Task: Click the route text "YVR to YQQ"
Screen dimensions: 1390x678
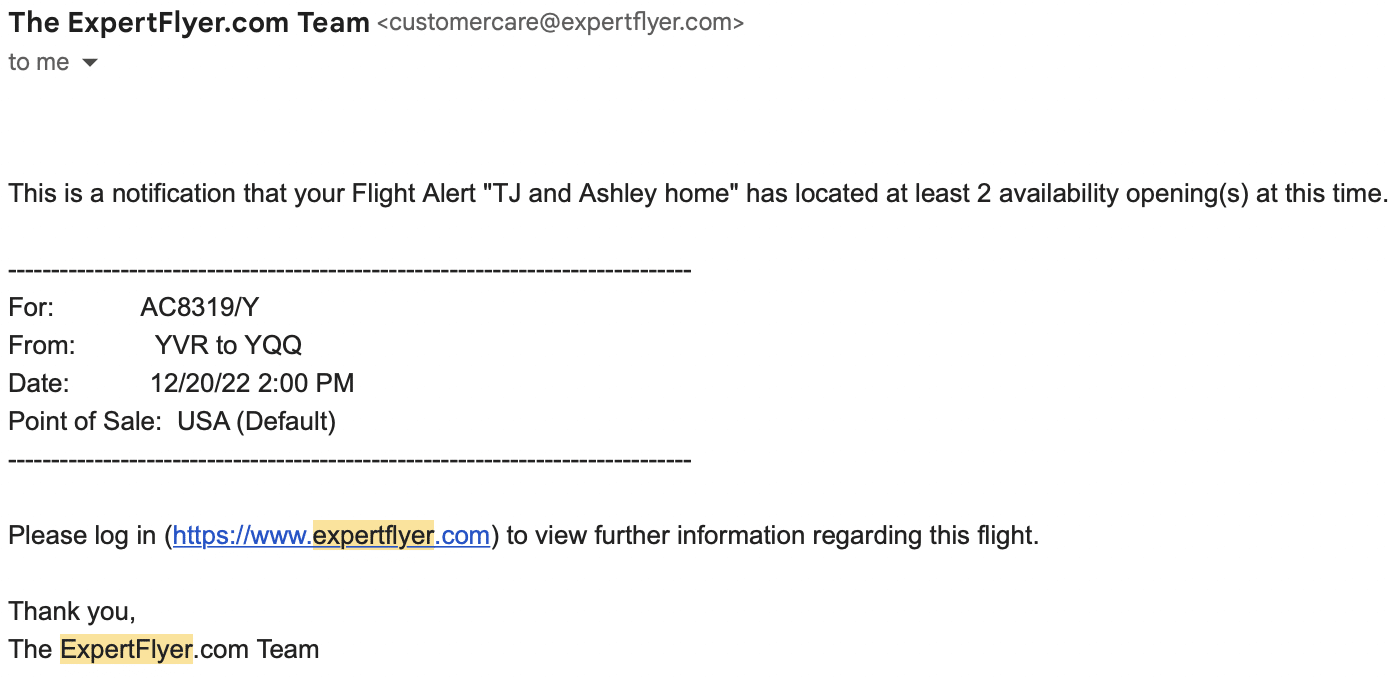Action: pos(228,346)
